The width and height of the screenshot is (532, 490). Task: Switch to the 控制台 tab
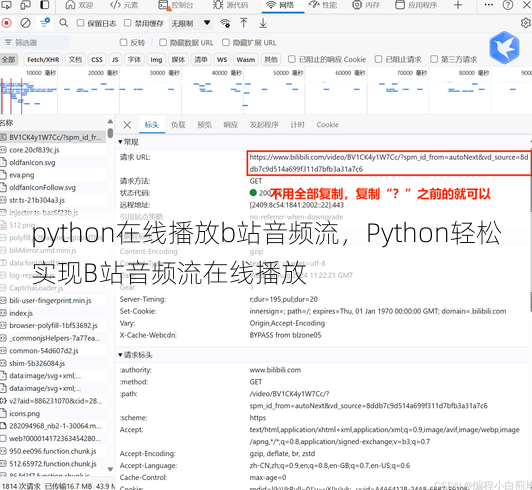[176, 5]
